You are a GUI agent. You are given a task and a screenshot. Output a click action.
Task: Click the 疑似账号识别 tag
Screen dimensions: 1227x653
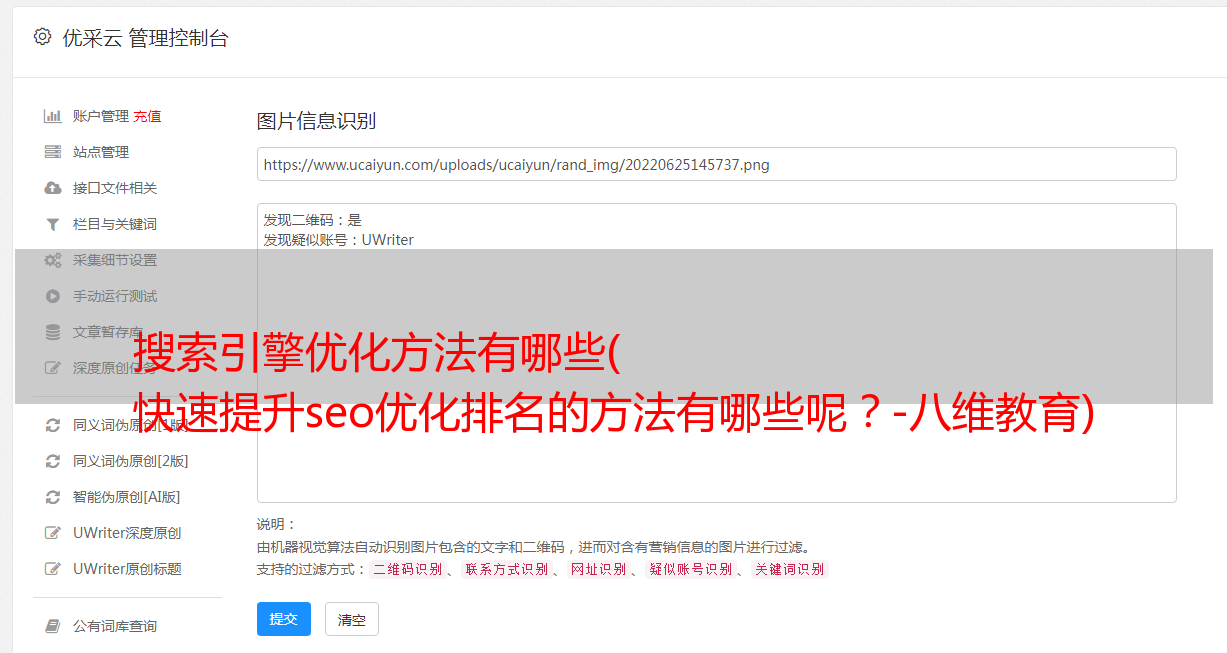click(x=691, y=569)
